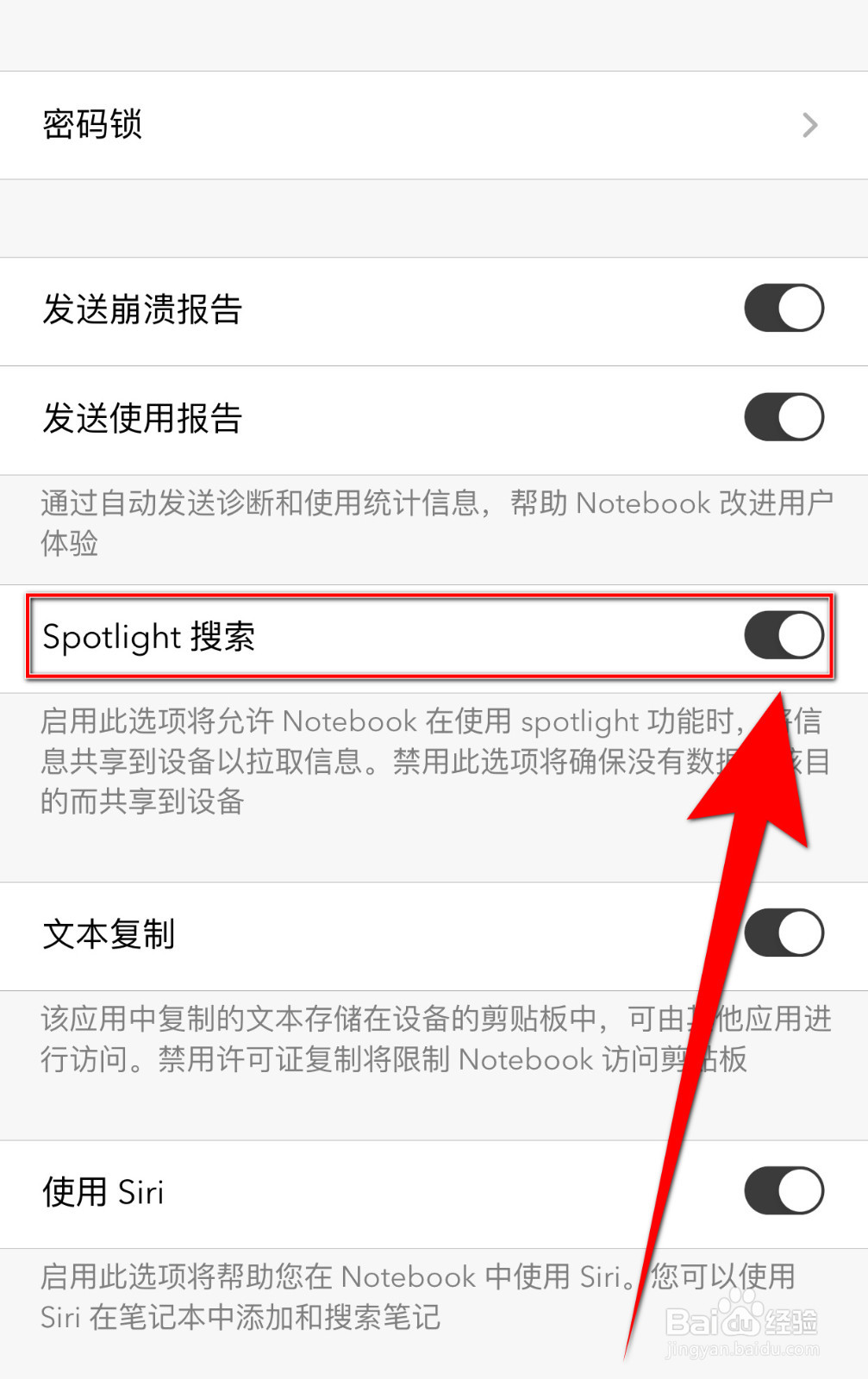Viewport: 868px width, 1379px height.
Task: Tap the 文本复制 label text
Action: point(109,934)
